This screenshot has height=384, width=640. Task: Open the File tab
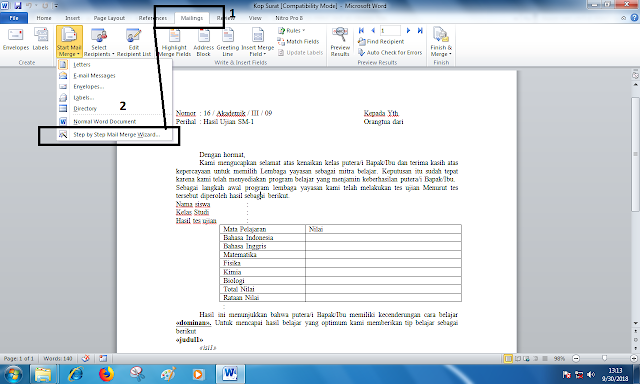[x=14, y=18]
